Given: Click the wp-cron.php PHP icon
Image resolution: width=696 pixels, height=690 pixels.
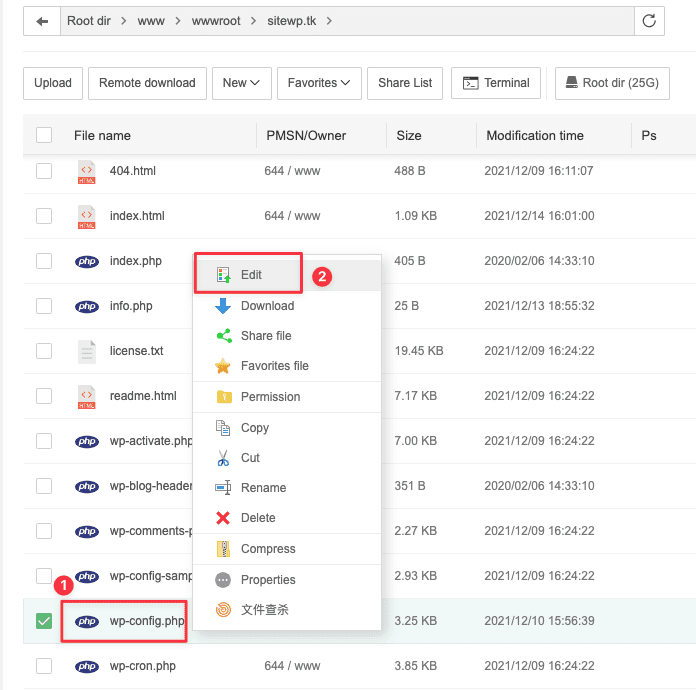Looking at the screenshot, I should [x=87, y=666].
